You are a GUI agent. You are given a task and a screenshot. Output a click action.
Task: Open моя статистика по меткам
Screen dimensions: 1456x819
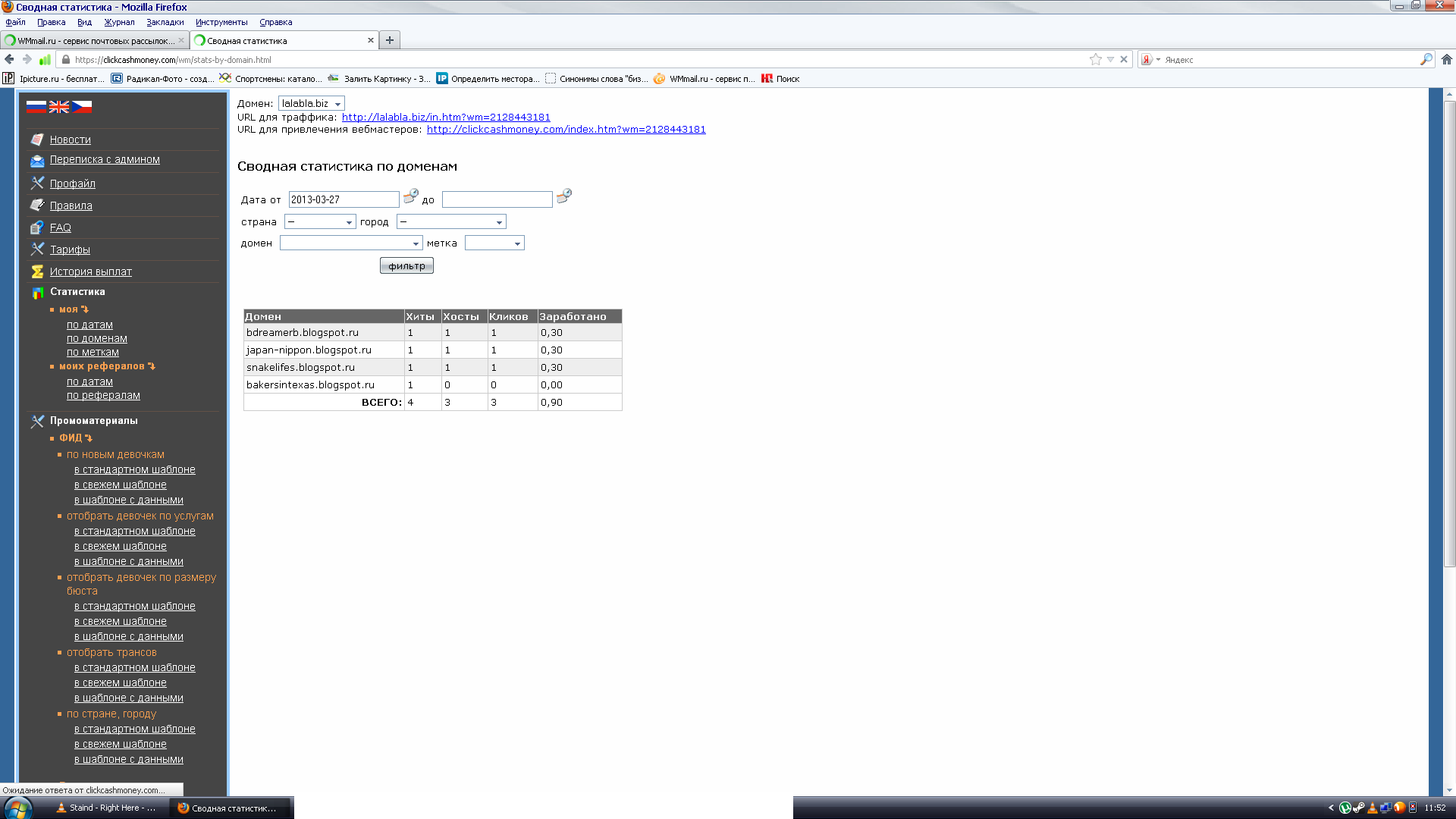93,352
